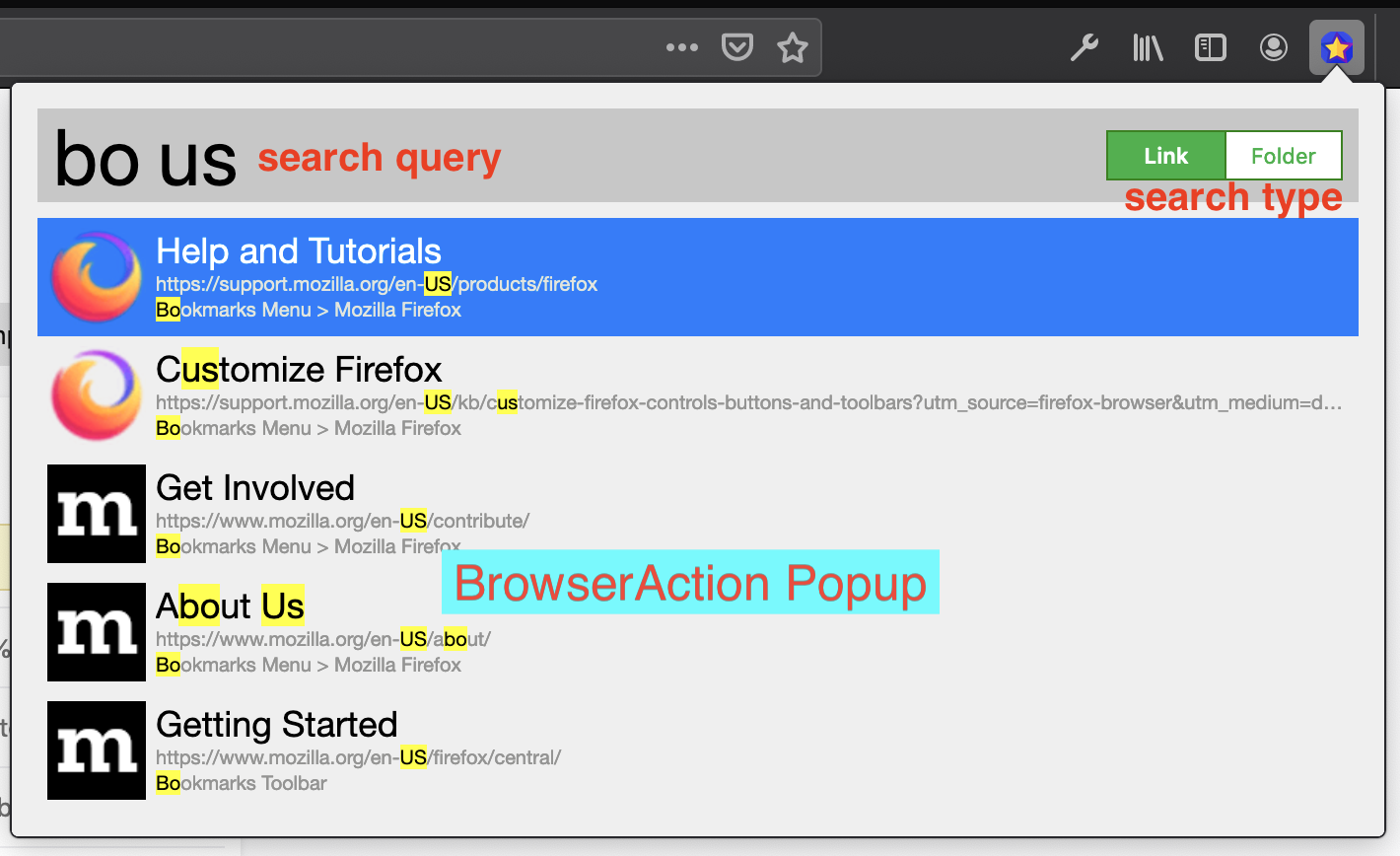Screen dimensions: 1400x856
Task: Click folder path under Customize Firefox
Action: point(309,428)
